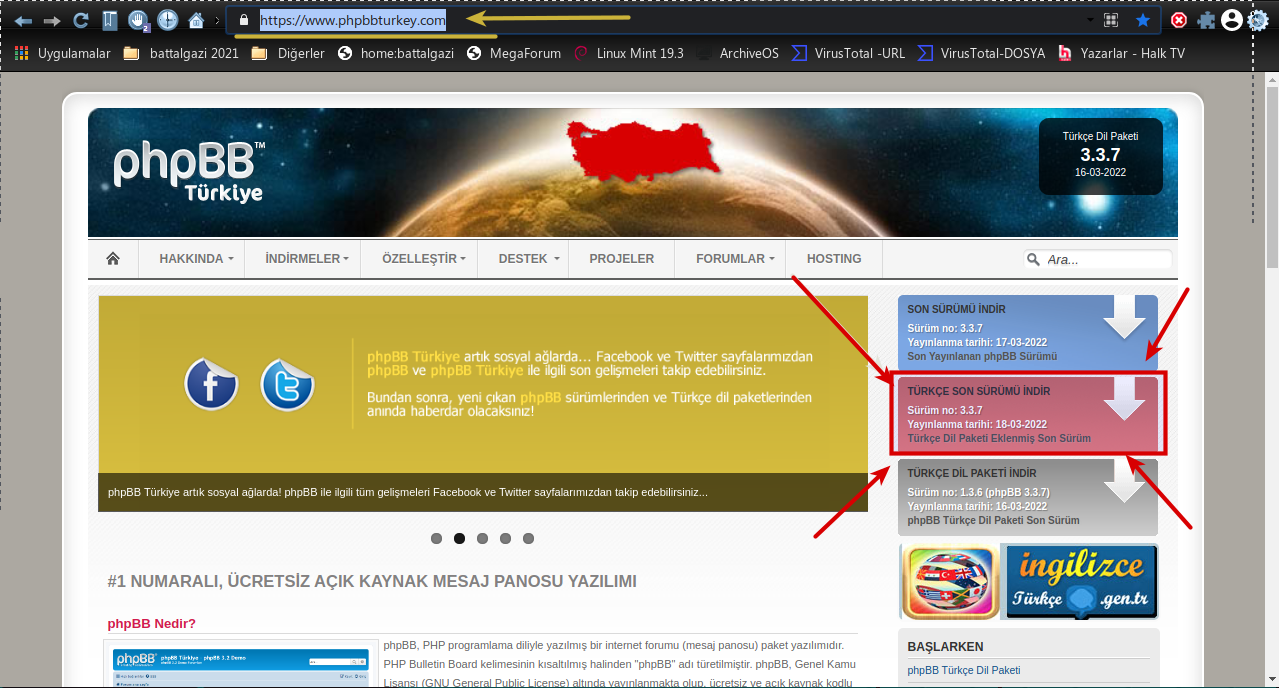Open the bookmarks panel icon in toolbar
1279x688 pixels.
pyautogui.click(x=110, y=20)
